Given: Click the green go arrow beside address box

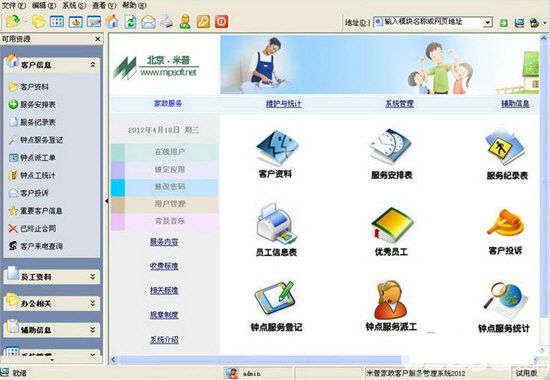Looking at the screenshot, I should pyautogui.click(x=504, y=23).
